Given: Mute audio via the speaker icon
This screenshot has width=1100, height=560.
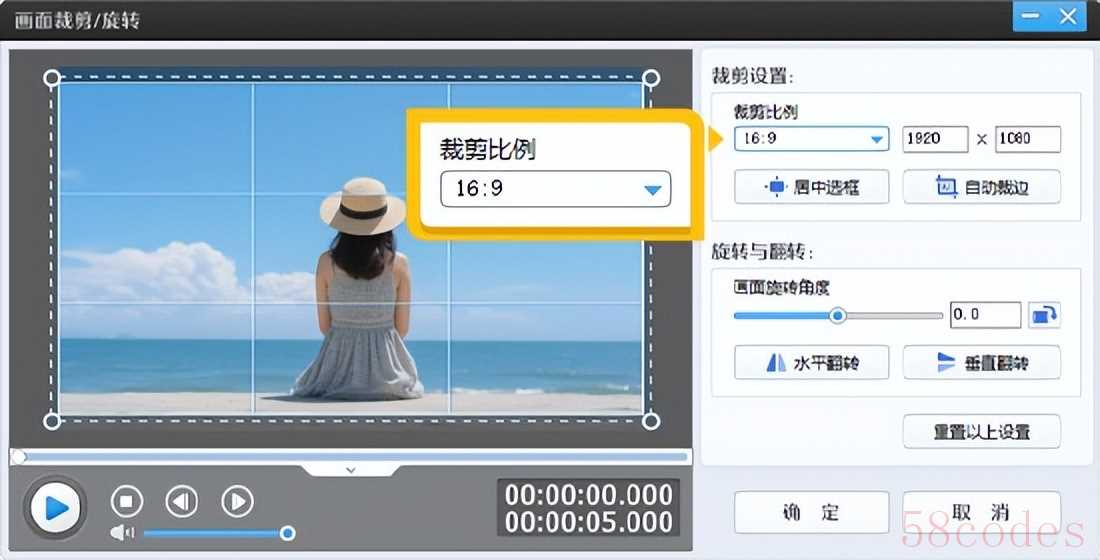Looking at the screenshot, I should coord(122,533).
